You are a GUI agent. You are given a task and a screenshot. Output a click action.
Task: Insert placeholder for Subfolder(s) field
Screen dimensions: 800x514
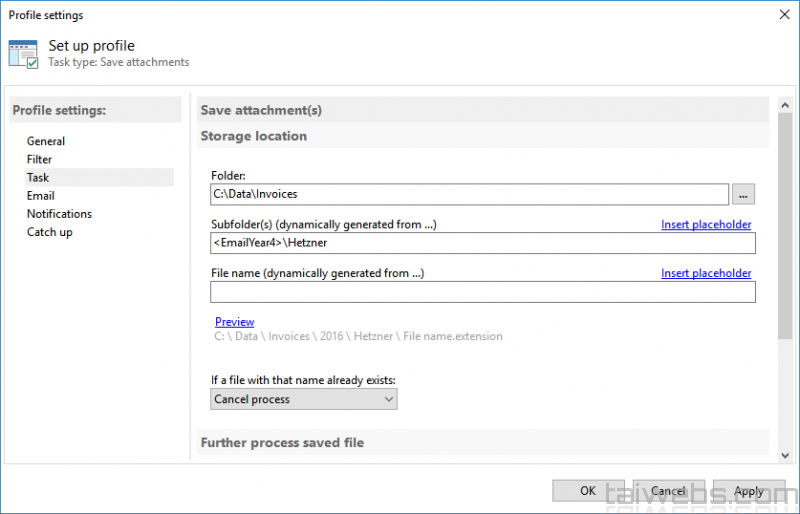(x=706, y=225)
